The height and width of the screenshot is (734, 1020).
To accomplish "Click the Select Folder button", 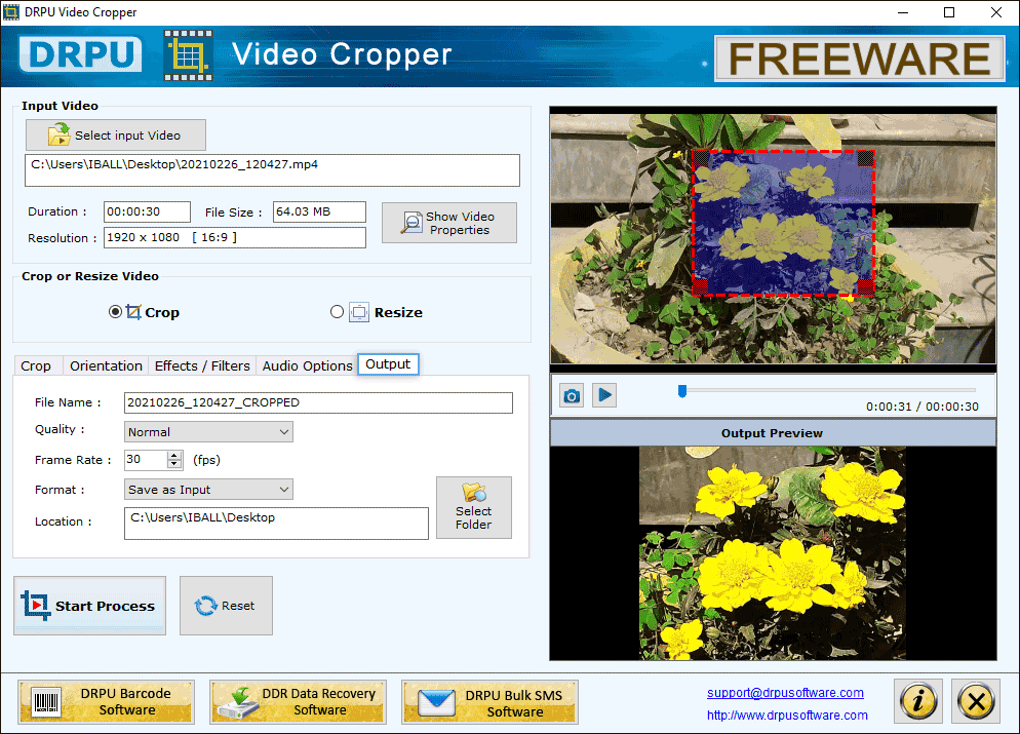I will pyautogui.click(x=474, y=508).
